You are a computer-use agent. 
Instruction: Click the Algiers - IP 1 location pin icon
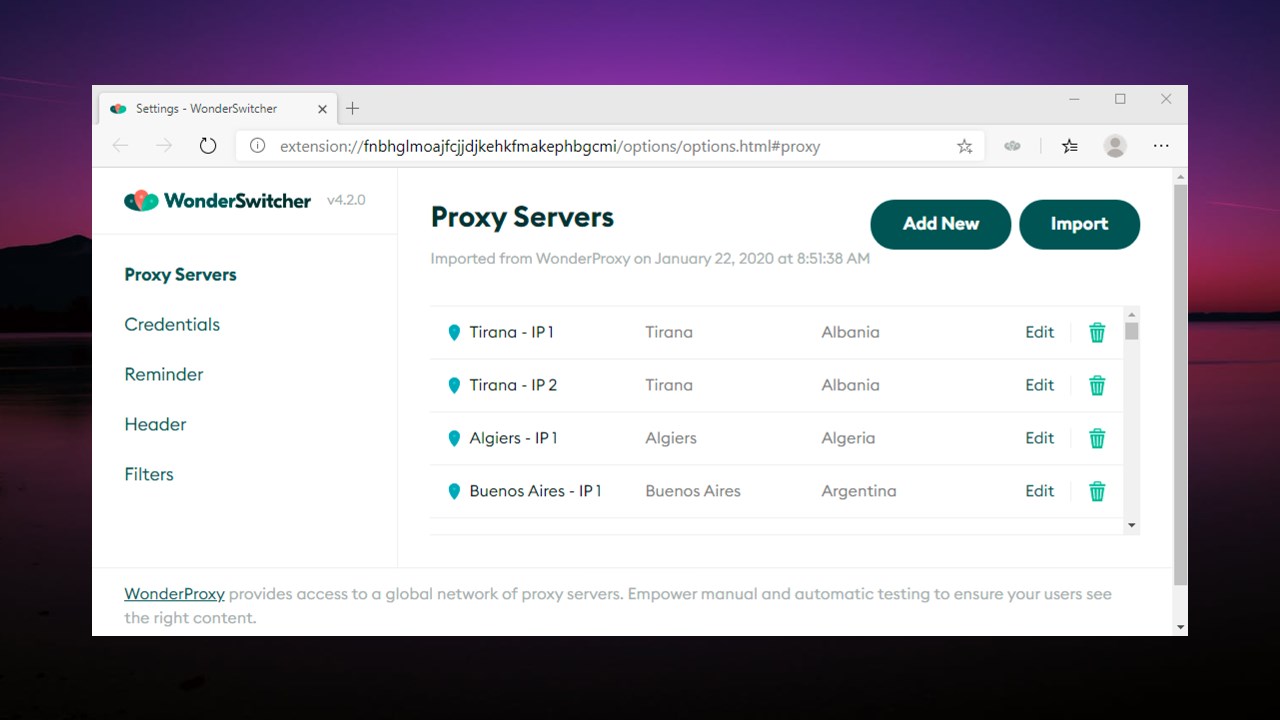pyautogui.click(x=454, y=439)
